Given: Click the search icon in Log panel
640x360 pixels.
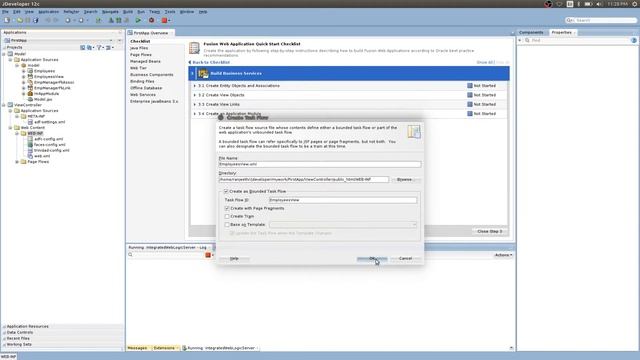Looking at the screenshot, I should coord(131,255).
